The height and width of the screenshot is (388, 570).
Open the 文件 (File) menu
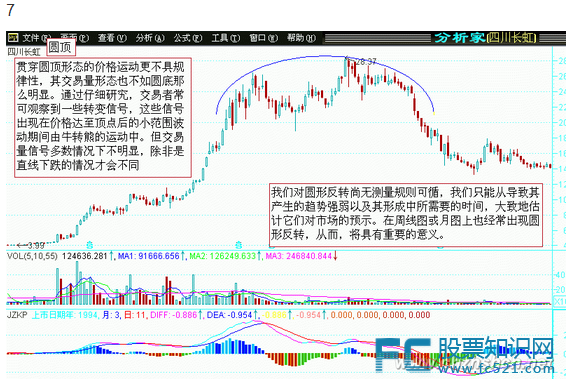(37, 38)
